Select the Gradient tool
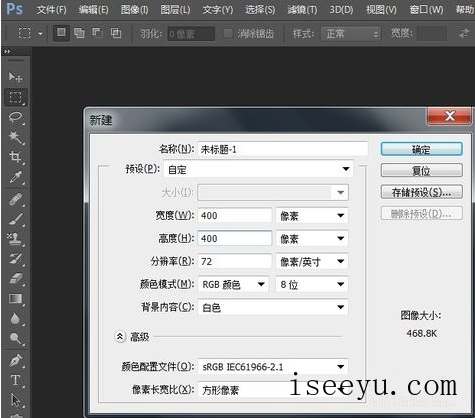Screen dimensions: 475x418 [x=15, y=299]
